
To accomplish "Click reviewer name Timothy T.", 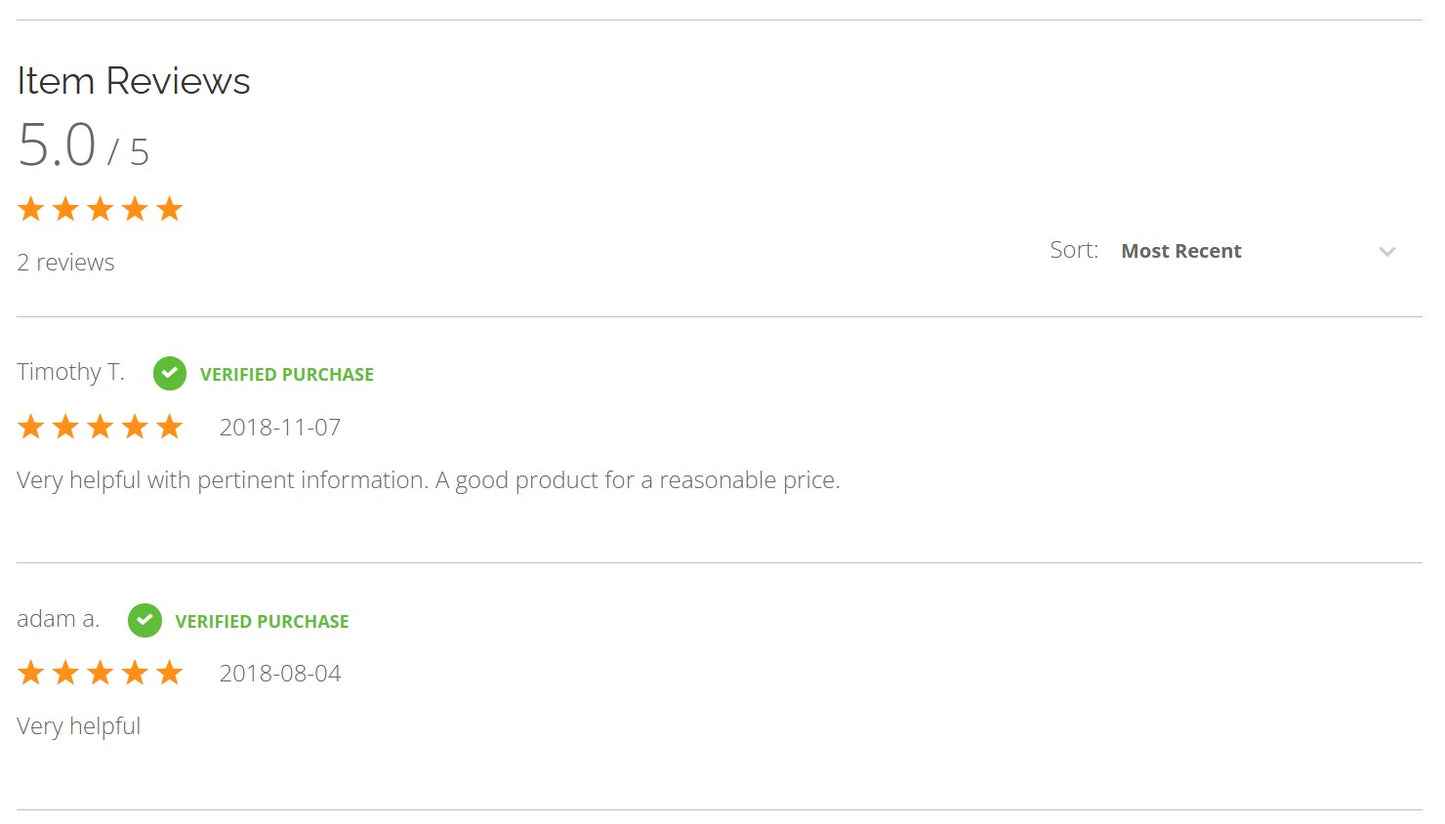I will click(71, 372).
